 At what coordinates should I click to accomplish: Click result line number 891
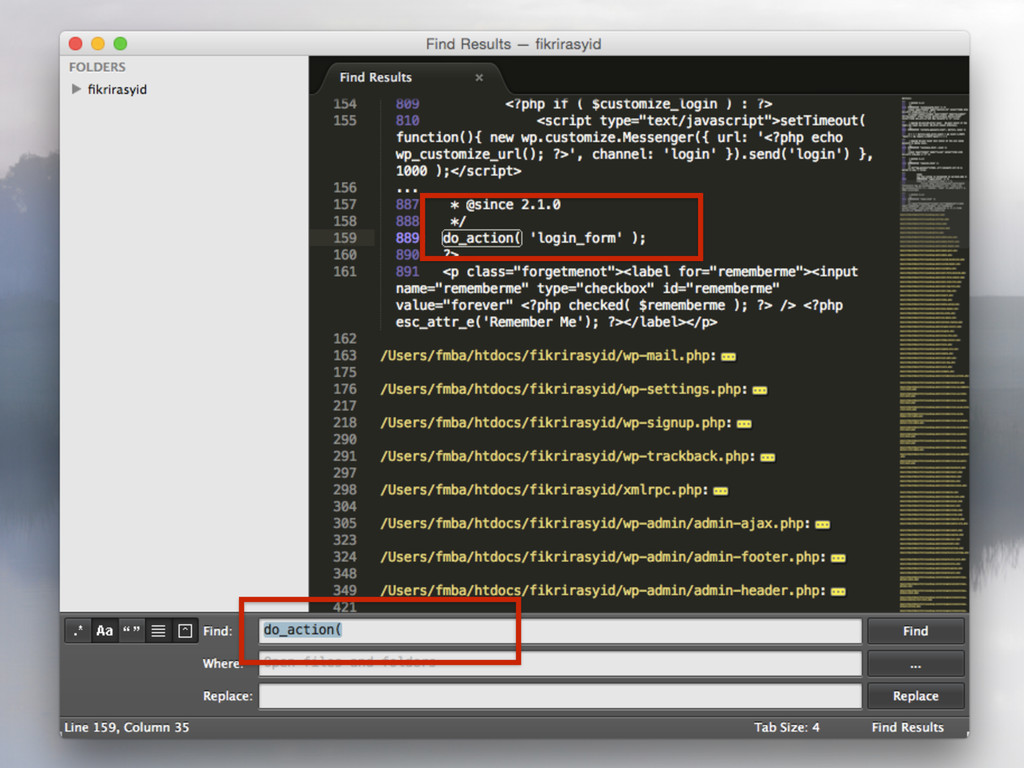pos(408,272)
